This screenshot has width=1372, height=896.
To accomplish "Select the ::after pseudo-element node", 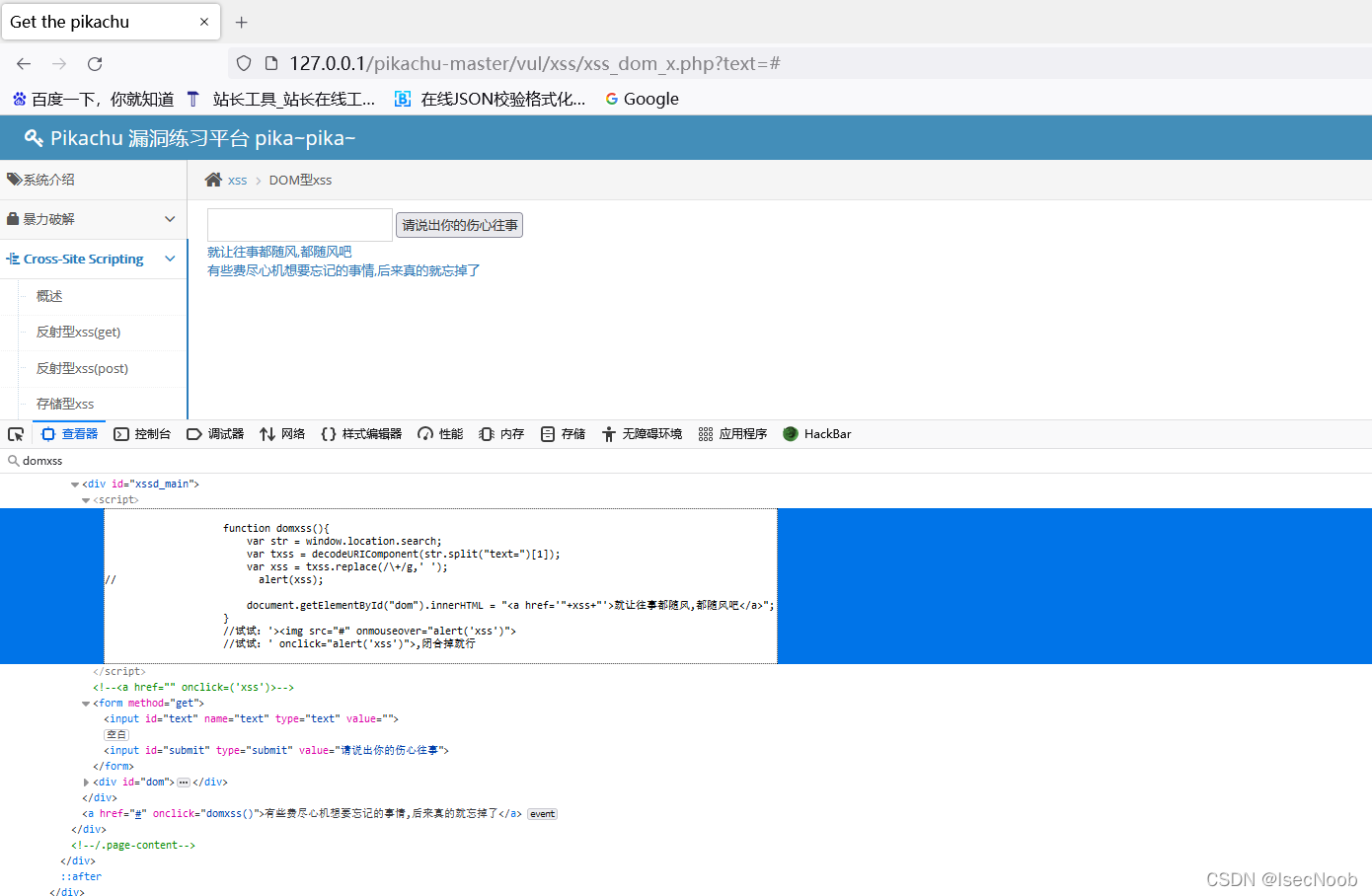I will tap(81, 877).
